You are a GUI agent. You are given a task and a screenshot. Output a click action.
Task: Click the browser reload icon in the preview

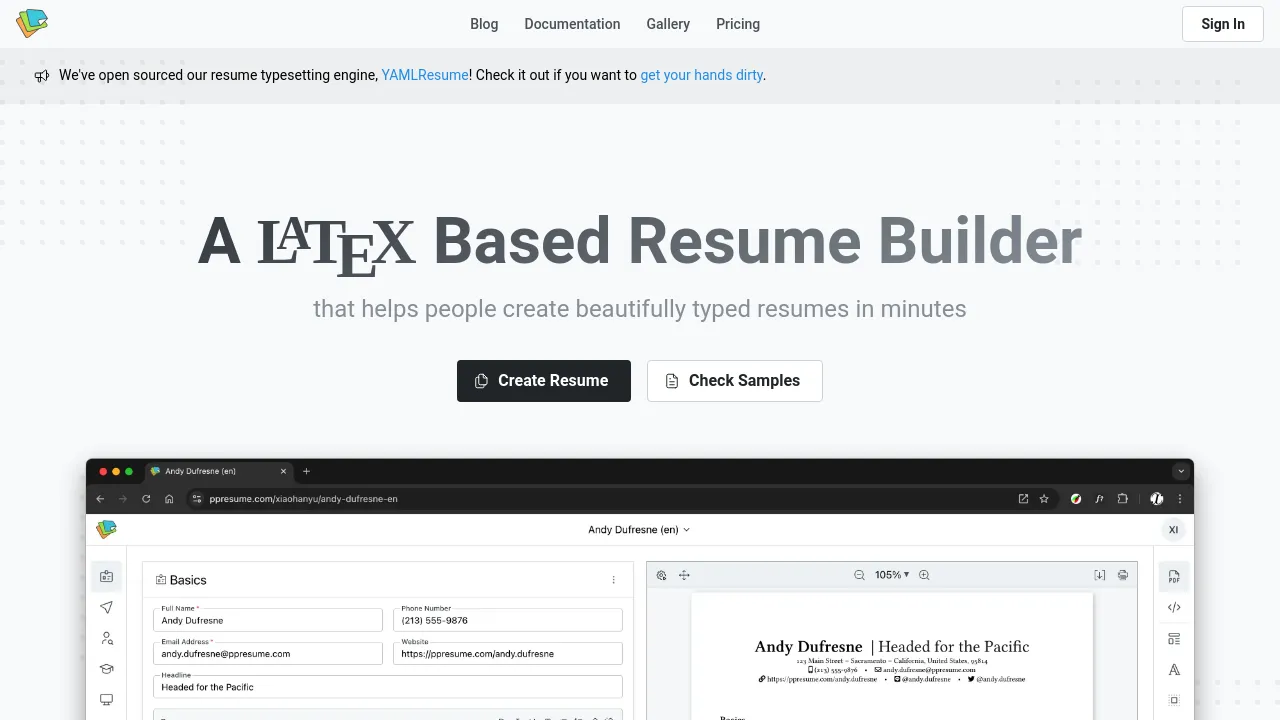click(146, 499)
